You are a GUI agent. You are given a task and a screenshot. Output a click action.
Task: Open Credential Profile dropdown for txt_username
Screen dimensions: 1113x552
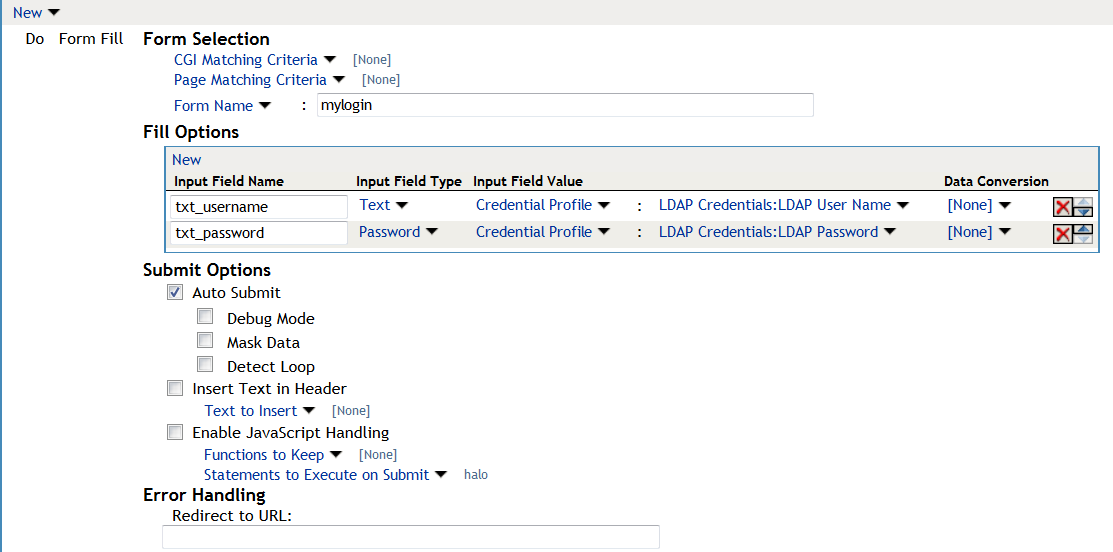coord(542,205)
